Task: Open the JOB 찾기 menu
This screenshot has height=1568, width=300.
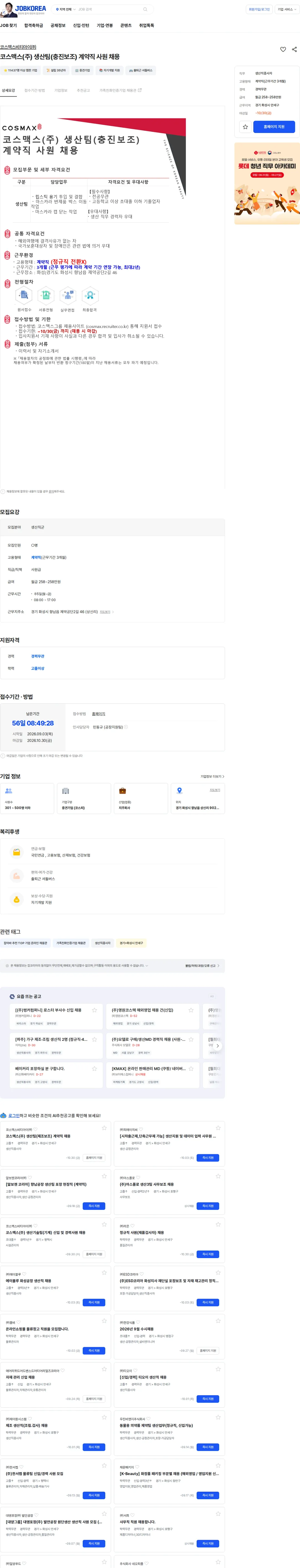Action: tap(9, 26)
